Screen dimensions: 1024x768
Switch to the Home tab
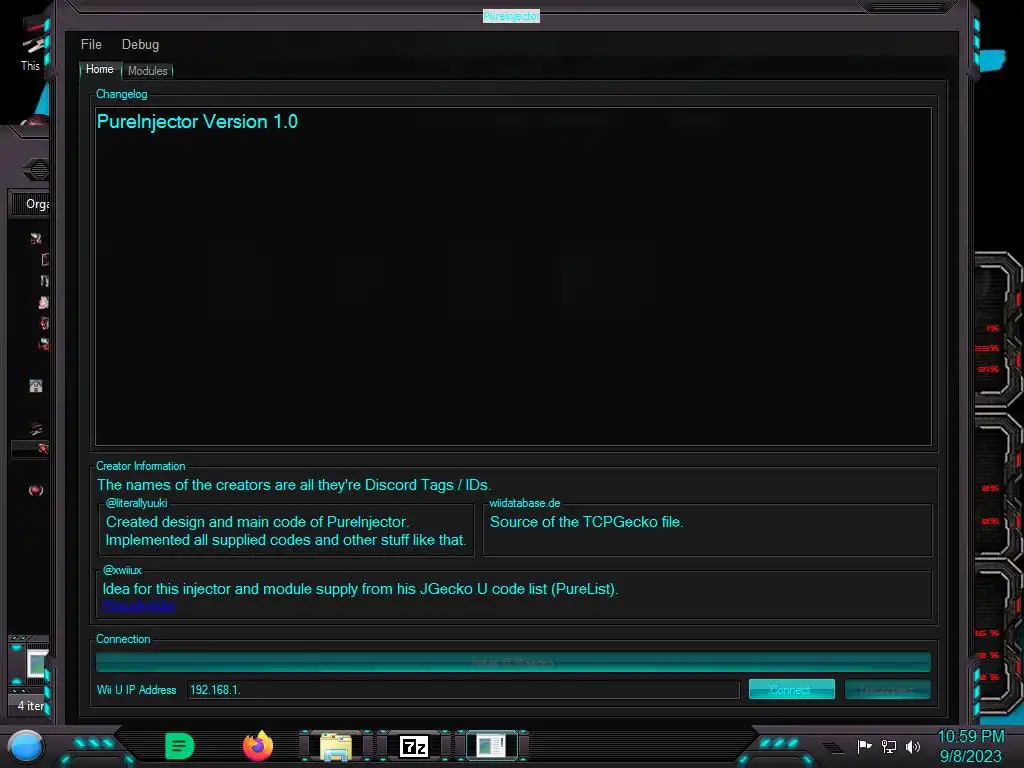pyautogui.click(x=99, y=69)
